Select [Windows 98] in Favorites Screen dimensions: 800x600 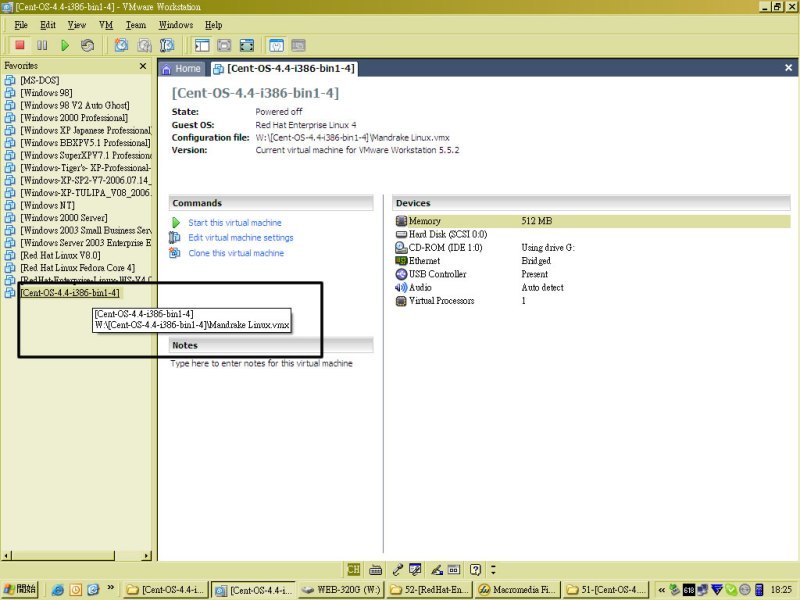46,93
